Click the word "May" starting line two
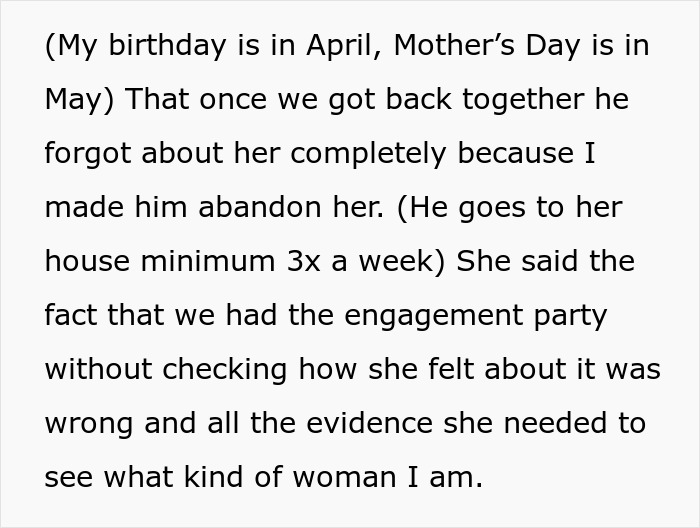The image size is (700, 528). tap(75, 101)
